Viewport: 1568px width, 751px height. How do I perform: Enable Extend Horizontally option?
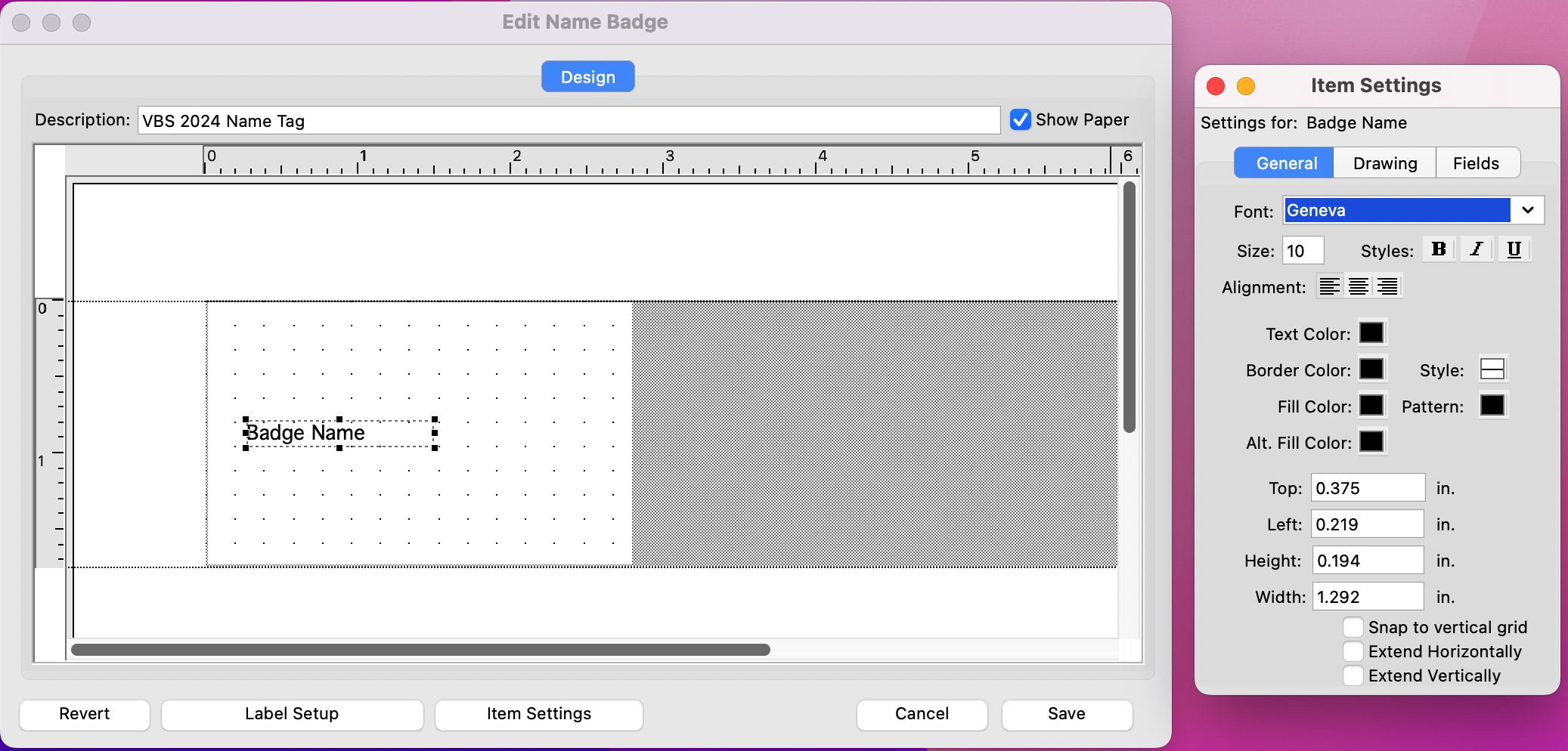point(1353,651)
